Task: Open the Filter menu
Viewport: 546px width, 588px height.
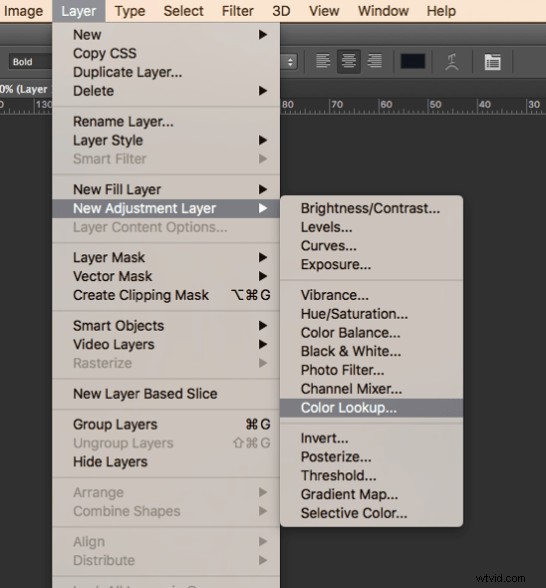Action: (x=238, y=11)
